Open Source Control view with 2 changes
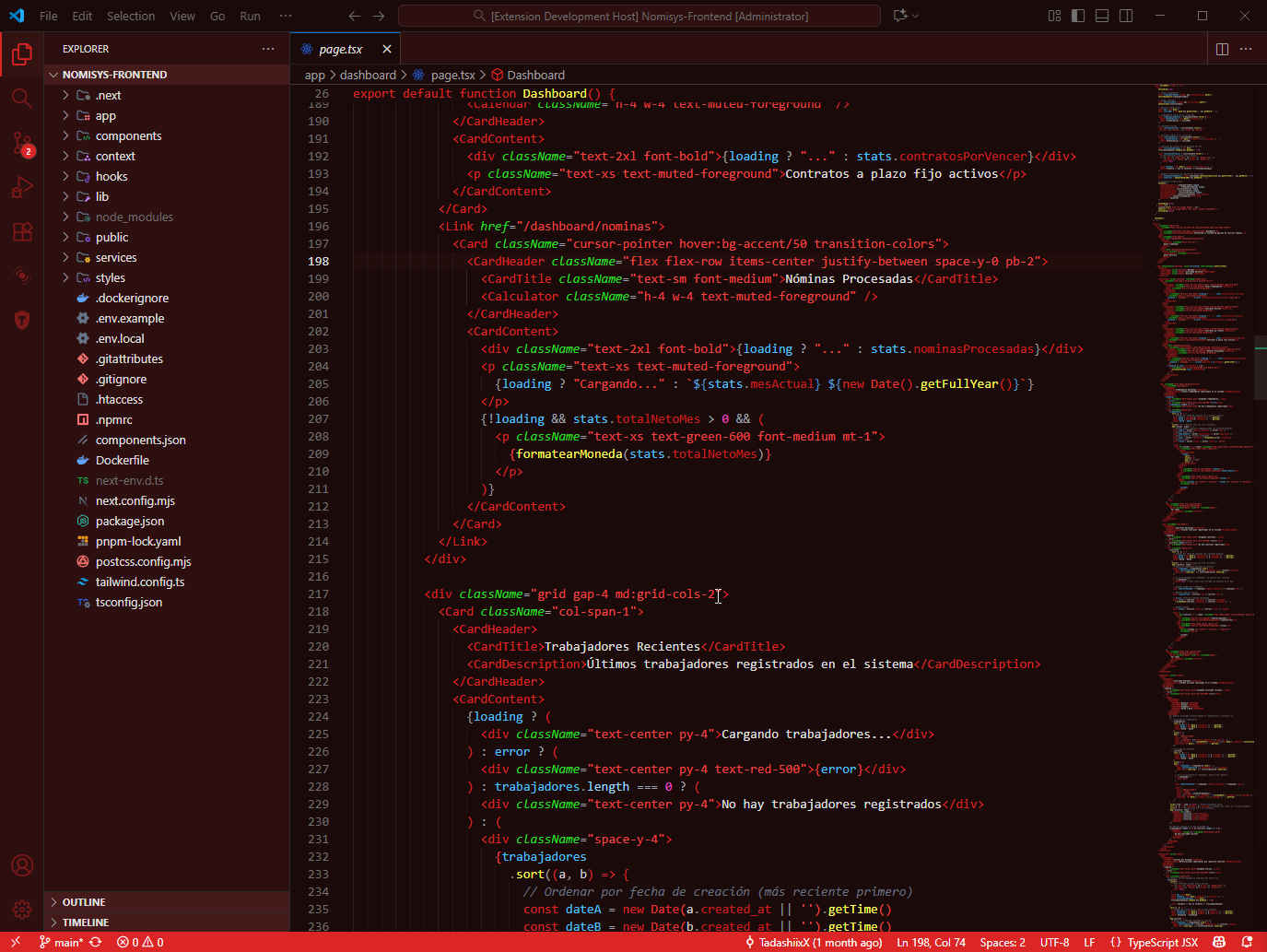Screen dimensions: 1267x952 (22, 143)
